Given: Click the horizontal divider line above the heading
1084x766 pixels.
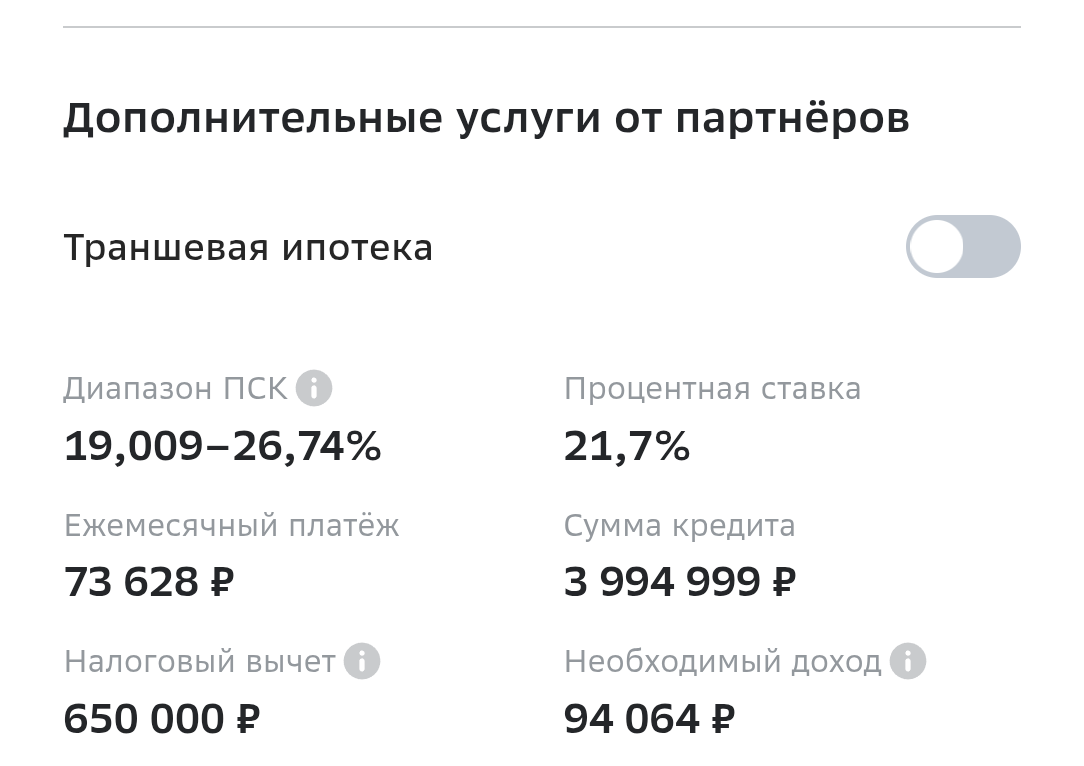Looking at the screenshot, I should tap(541, 27).
